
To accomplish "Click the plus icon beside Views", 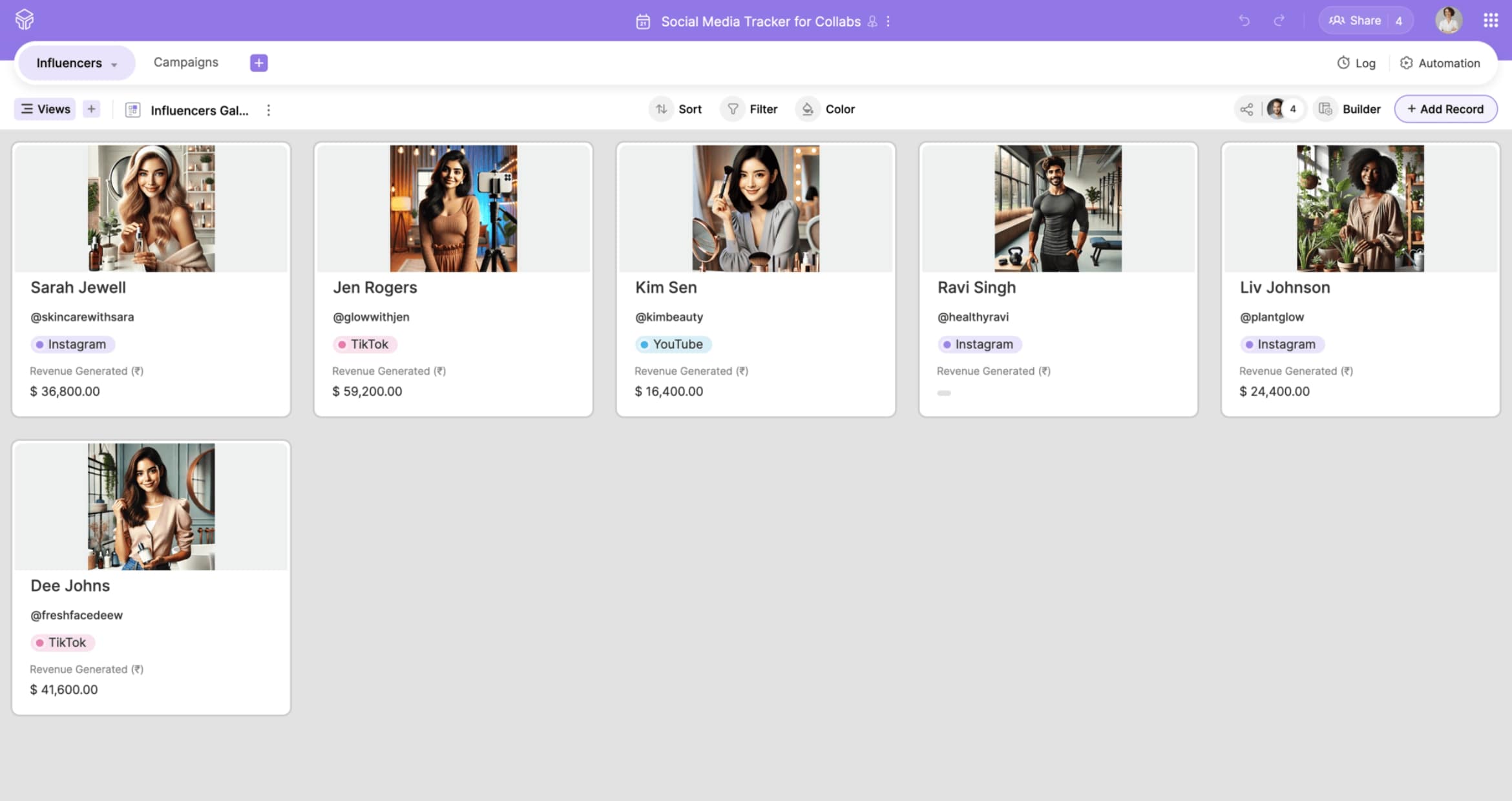I will [x=91, y=109].
